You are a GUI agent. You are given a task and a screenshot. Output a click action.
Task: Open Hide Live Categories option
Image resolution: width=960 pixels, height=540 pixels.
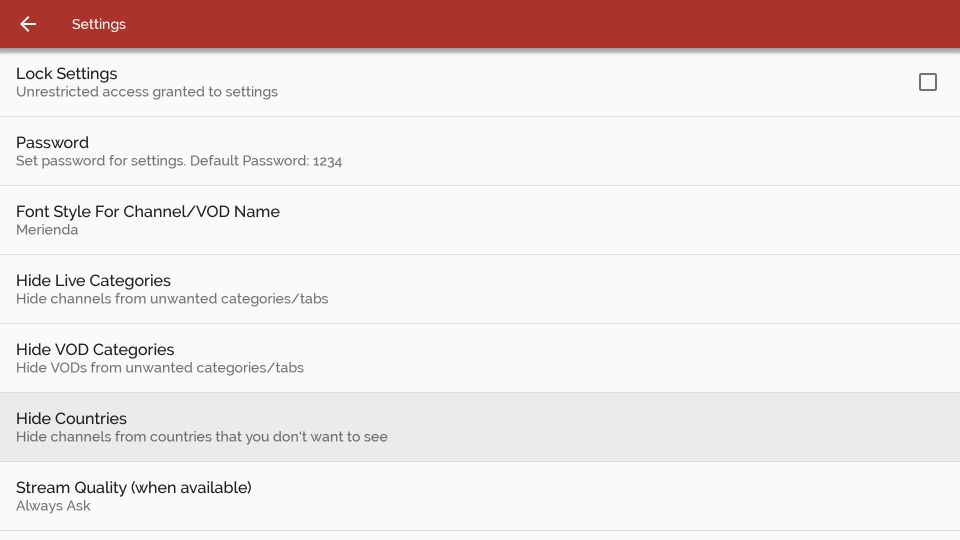pyautogui.click(x=480, y=290)
